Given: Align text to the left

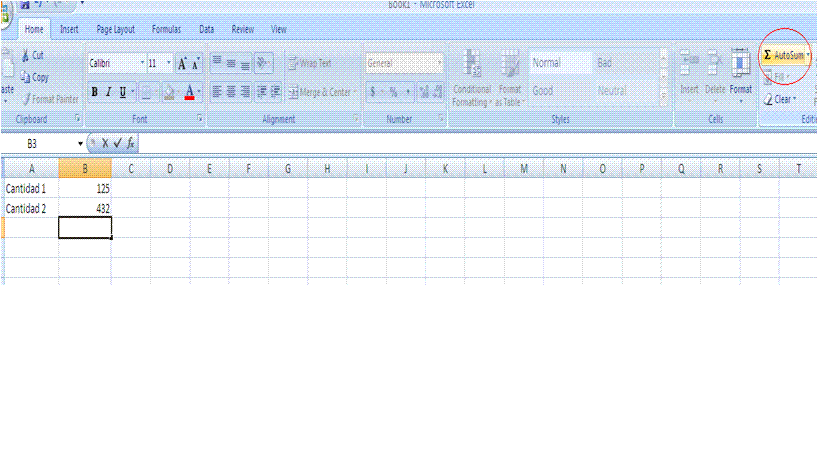Looking at the screenshot, I should point(217,92).
